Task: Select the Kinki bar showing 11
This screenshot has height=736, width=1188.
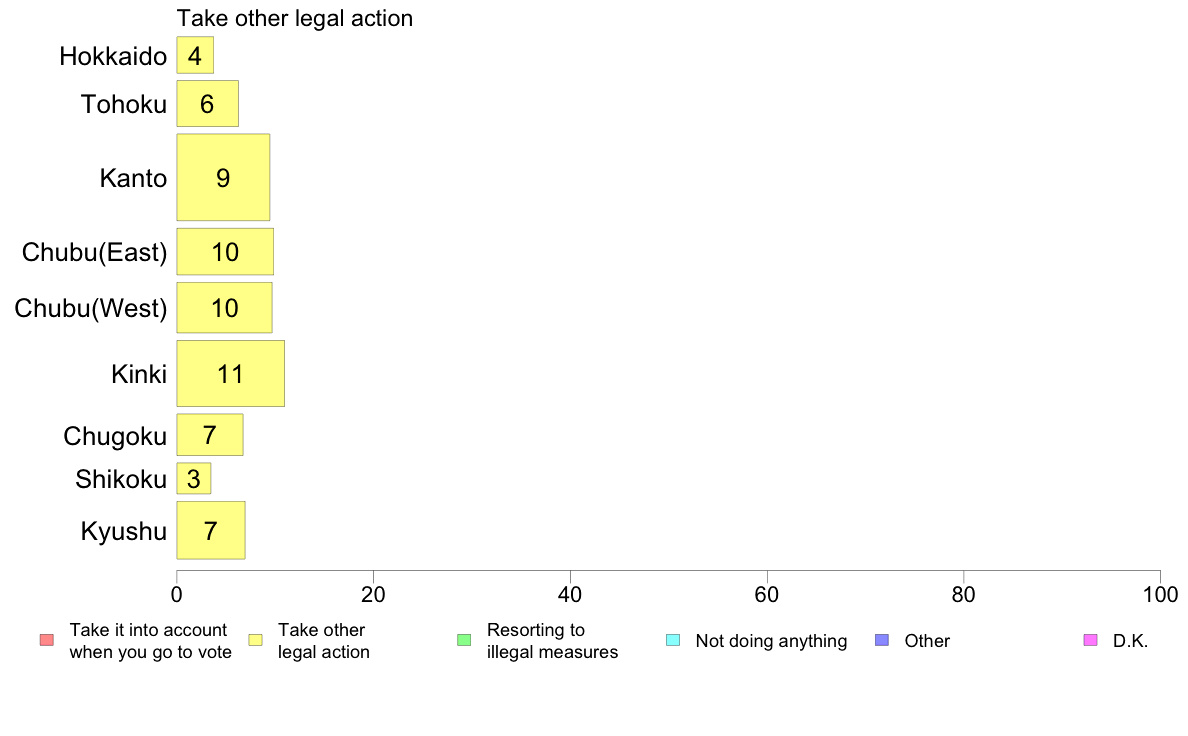Action: pos(231,374)
